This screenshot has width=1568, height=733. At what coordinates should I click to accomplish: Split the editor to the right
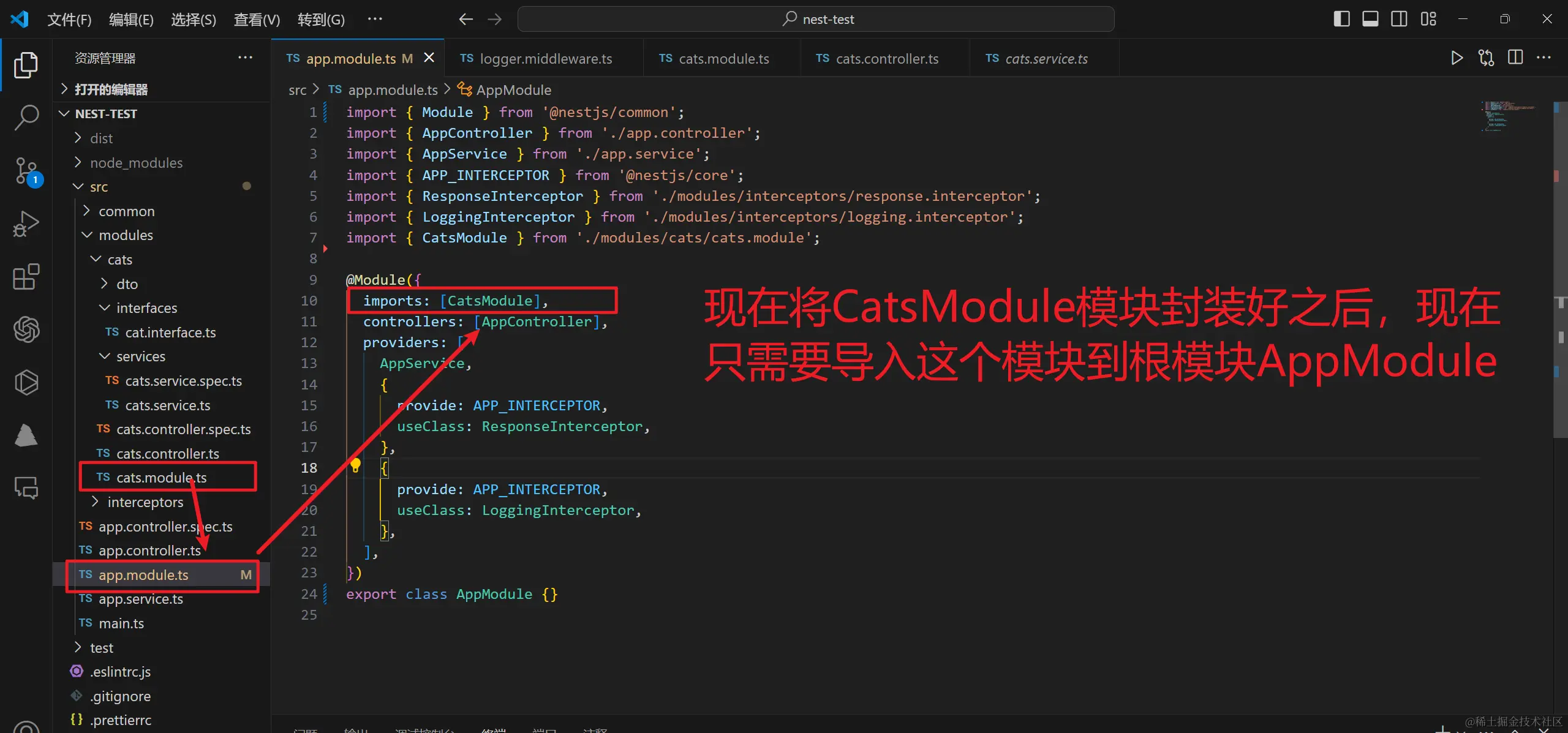tap(1515, 58)
